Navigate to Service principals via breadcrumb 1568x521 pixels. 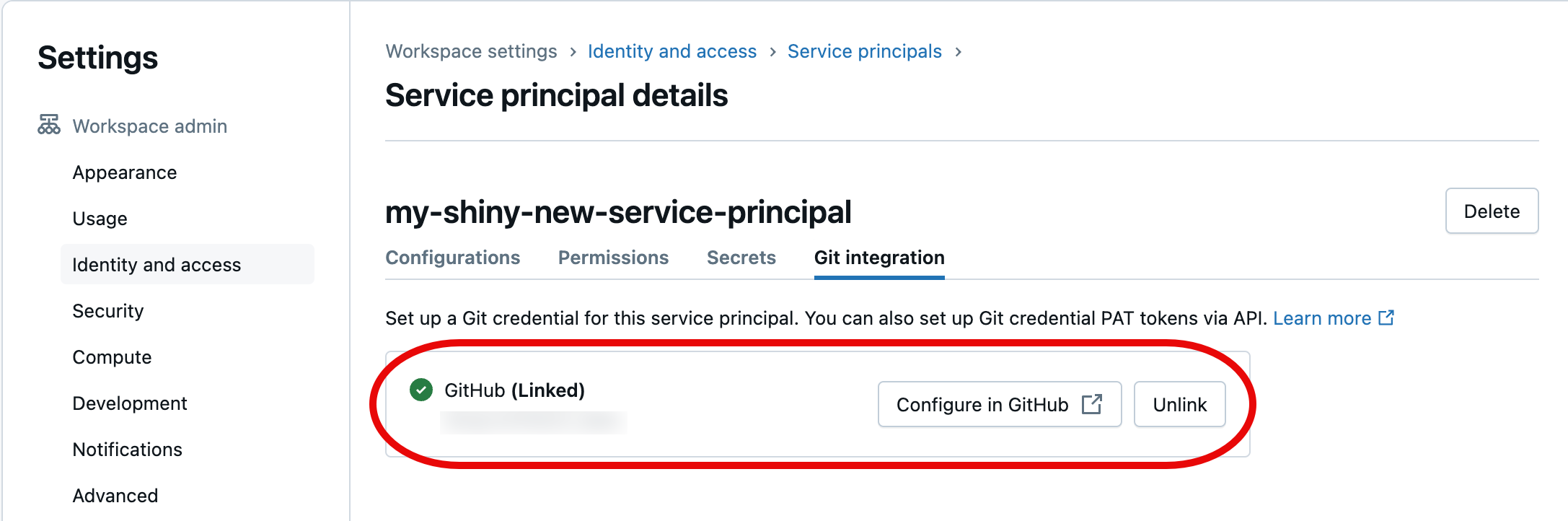865,51
